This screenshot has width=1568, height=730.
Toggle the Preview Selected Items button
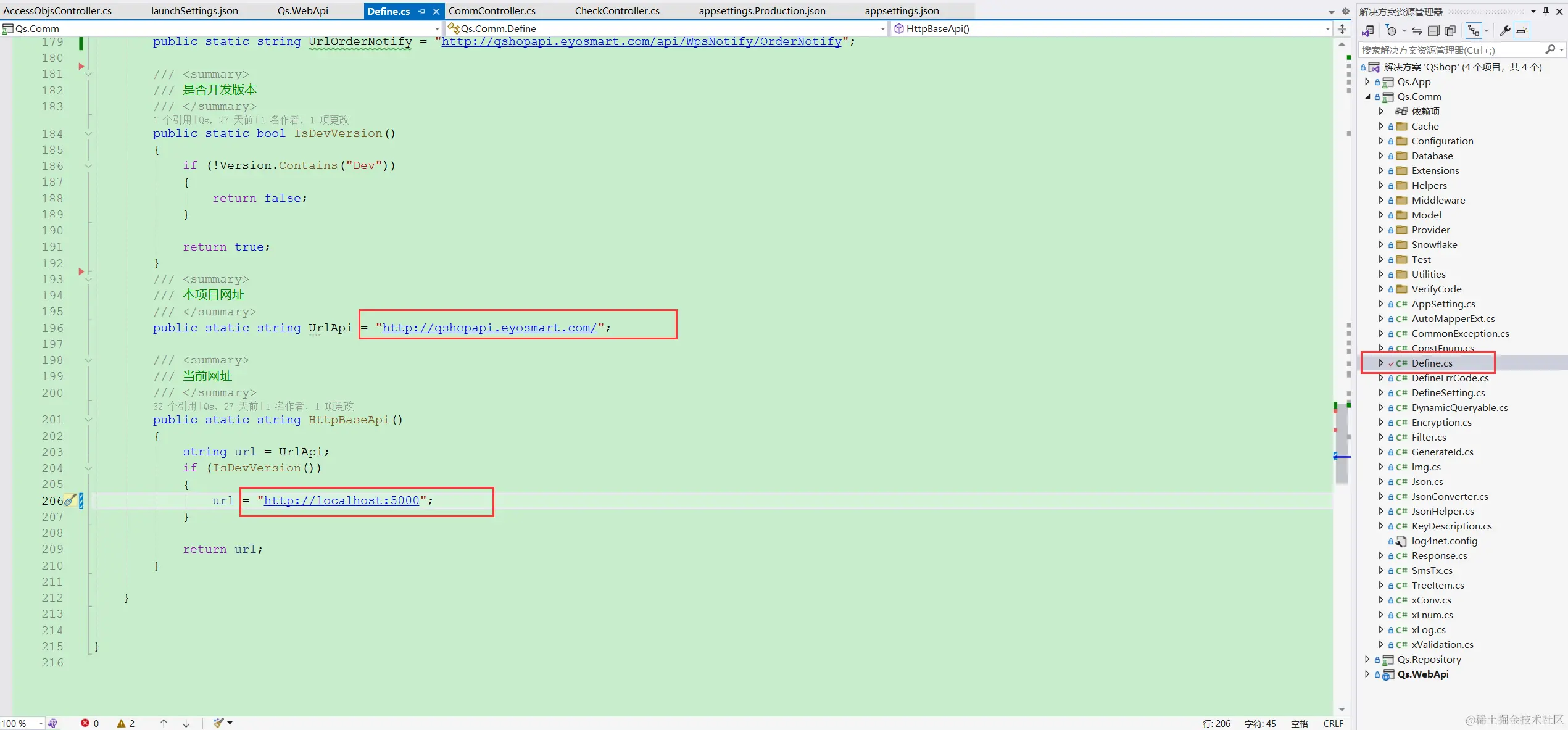(1522, 31)
